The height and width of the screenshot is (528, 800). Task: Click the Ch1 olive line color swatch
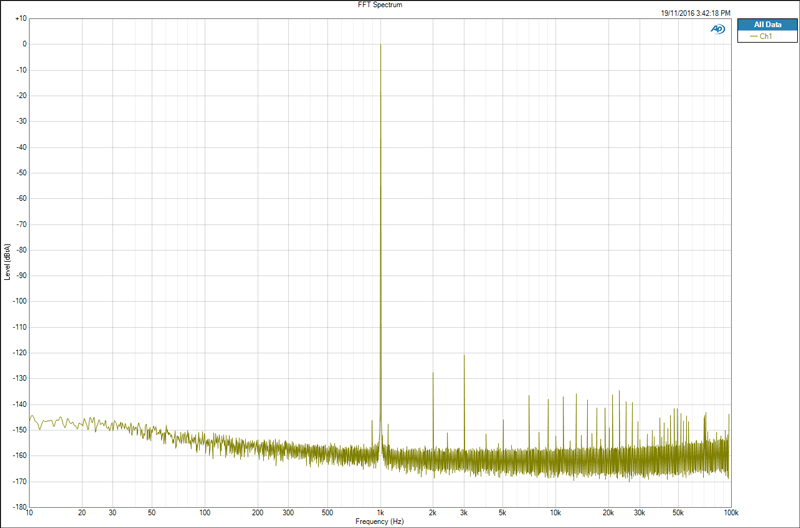(754, 36)
